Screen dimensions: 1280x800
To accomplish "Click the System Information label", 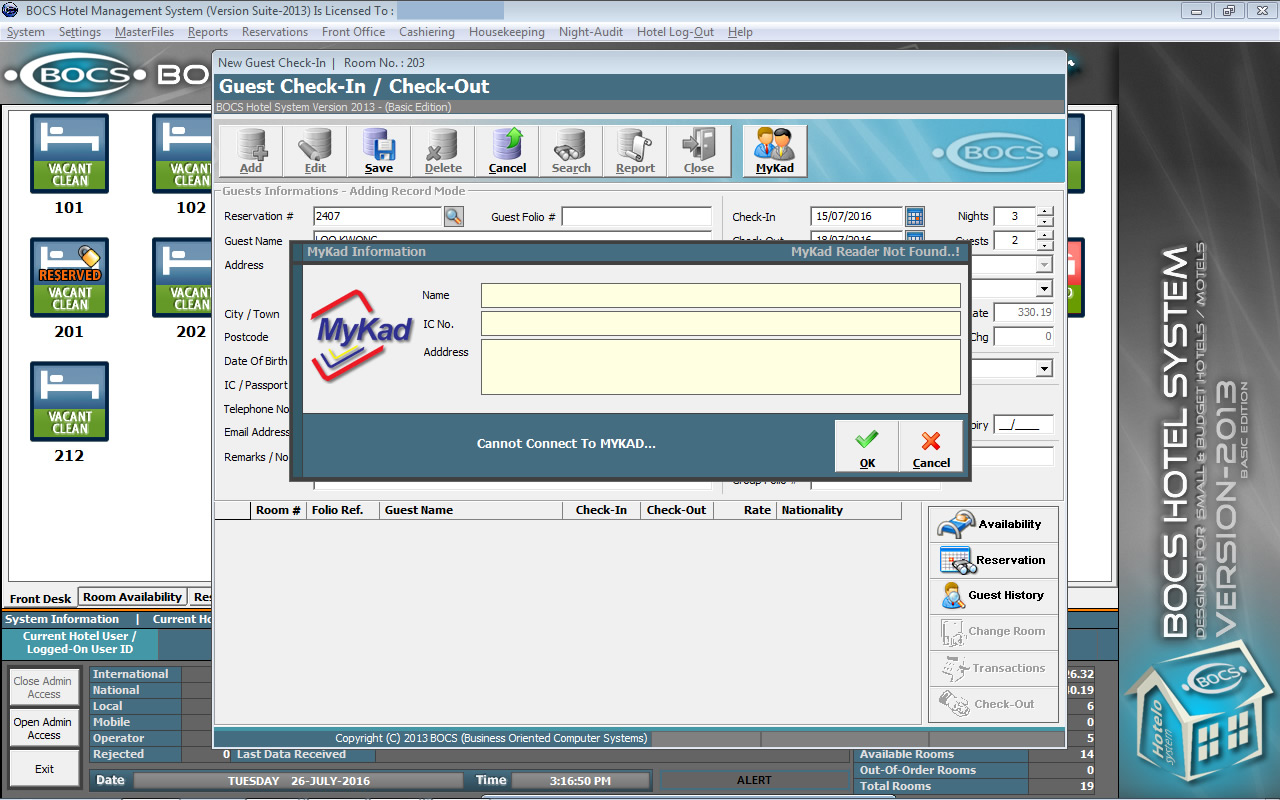I will [62, 619].
